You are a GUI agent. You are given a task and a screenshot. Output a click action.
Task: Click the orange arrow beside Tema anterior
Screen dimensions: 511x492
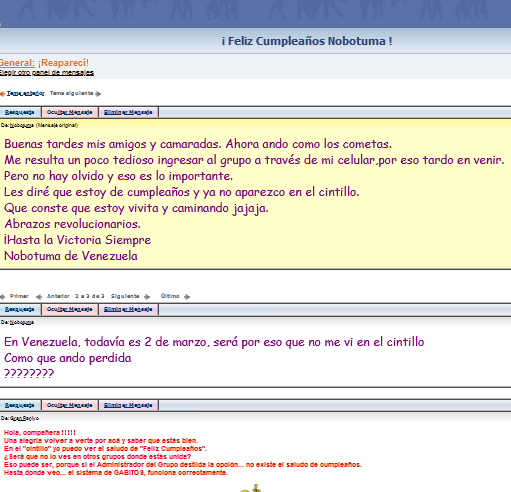(x=2, y=94)
